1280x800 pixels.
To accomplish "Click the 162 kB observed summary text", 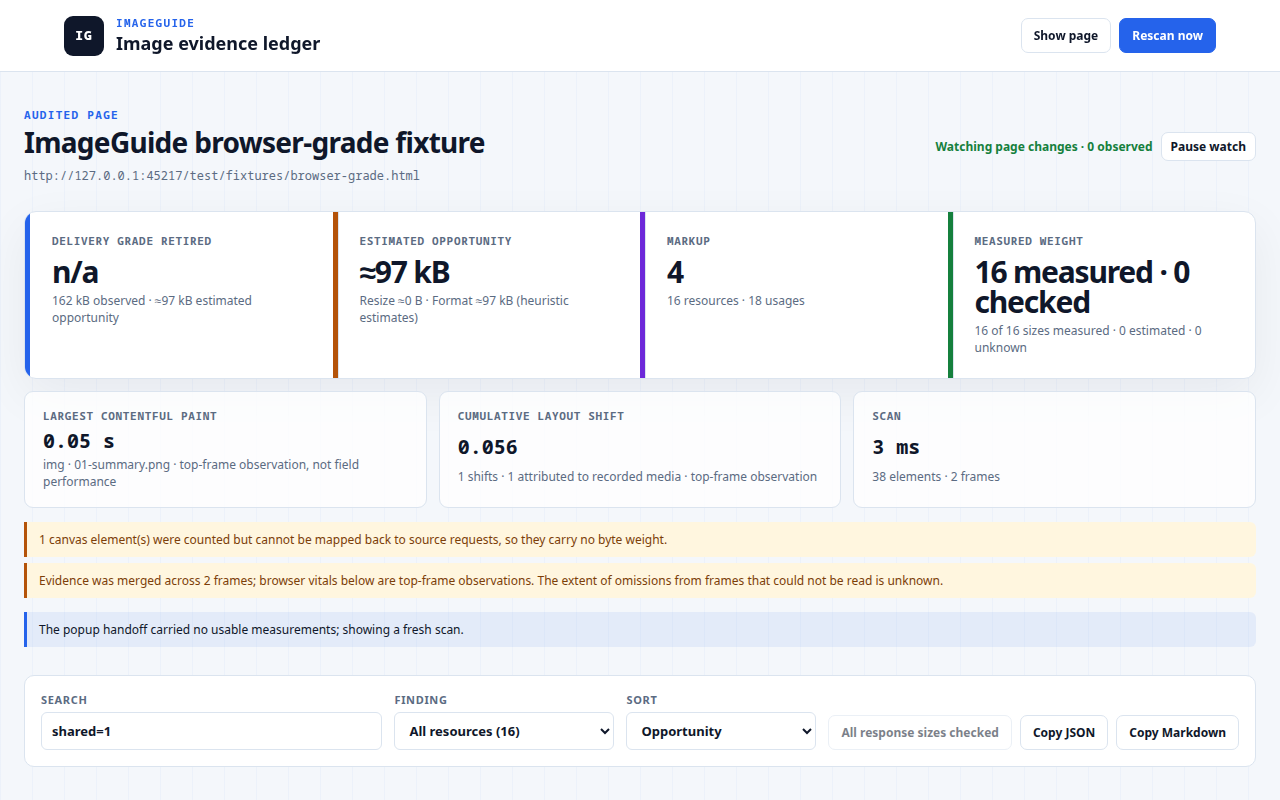I will click(x=152, y=309).
